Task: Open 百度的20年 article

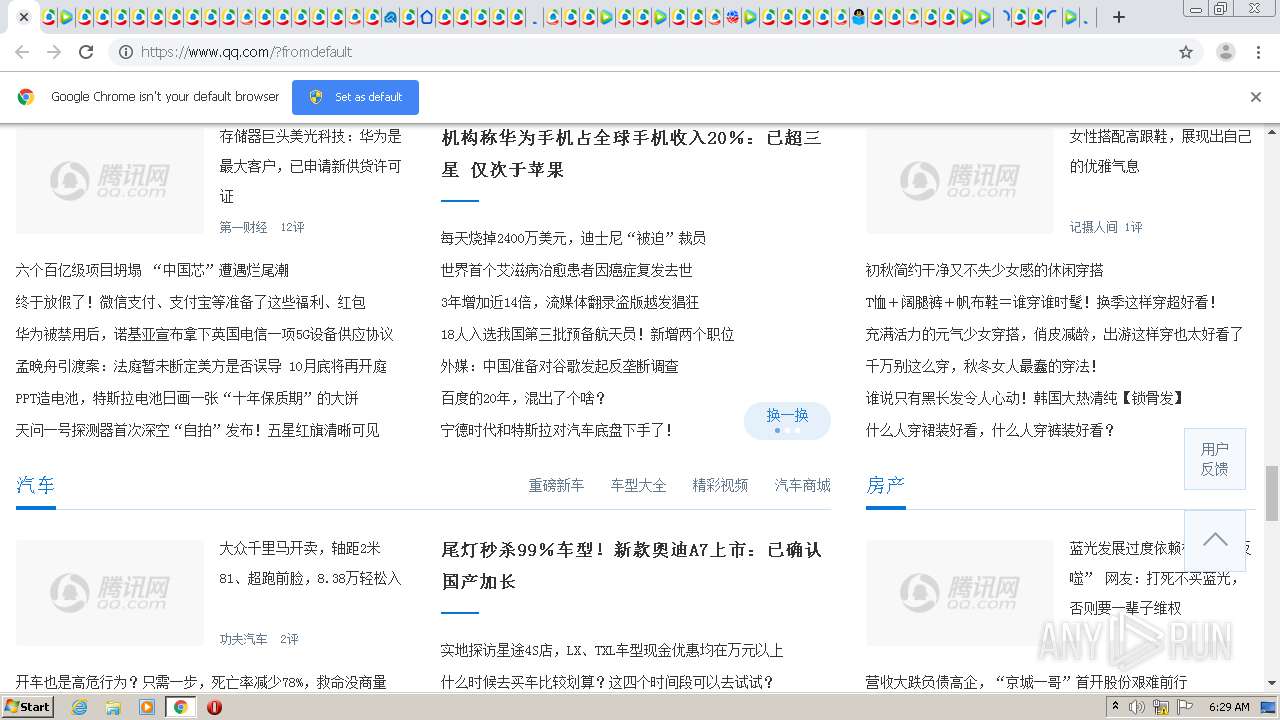Action: pyautogui.click(x=523, y=398)
